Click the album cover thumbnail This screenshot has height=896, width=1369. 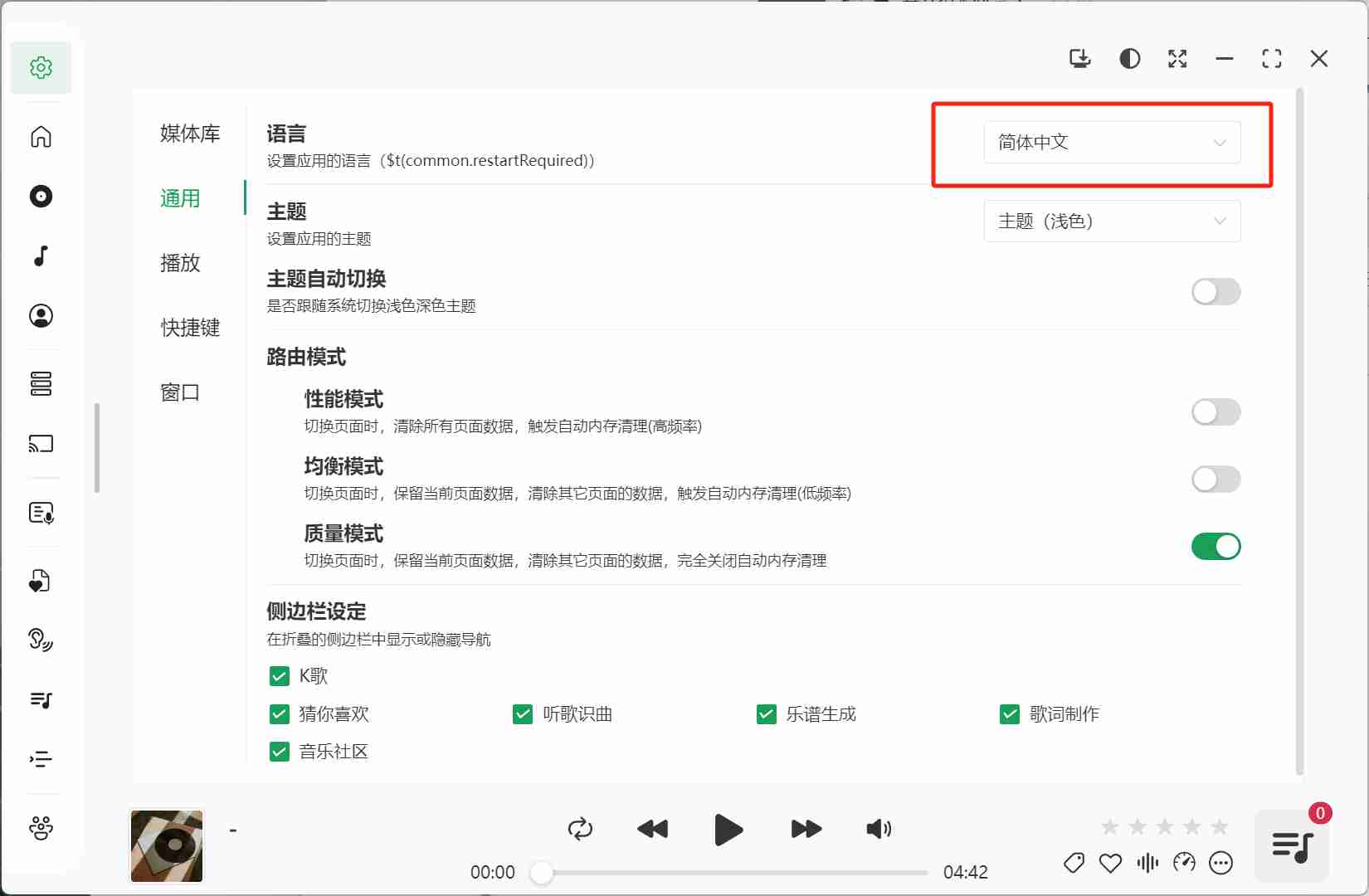167,846
